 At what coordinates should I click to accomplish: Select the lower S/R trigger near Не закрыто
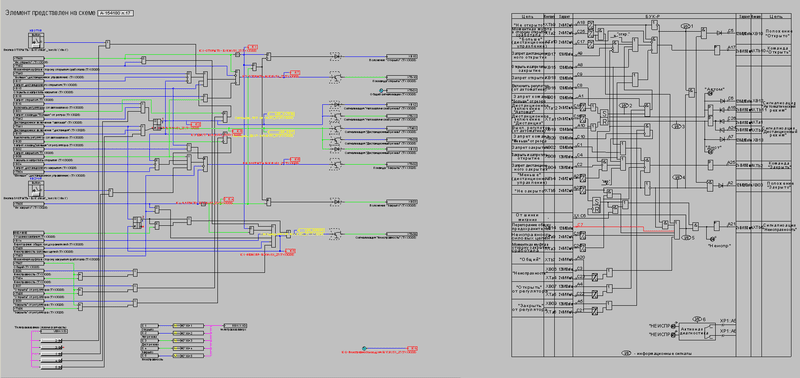pyautogui.click(x=595, y=205)
